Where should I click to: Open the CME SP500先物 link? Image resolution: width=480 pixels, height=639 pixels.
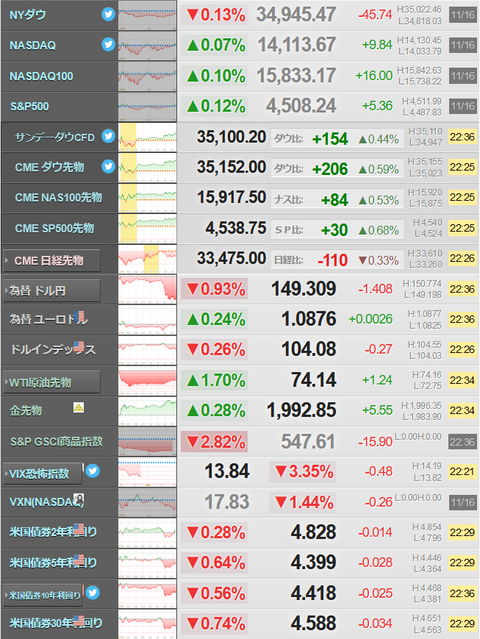[x=54, y=228]
